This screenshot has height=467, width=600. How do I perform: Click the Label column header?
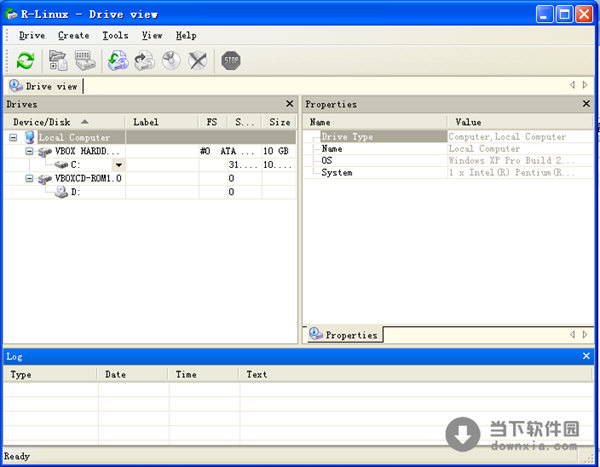point(161,122)
